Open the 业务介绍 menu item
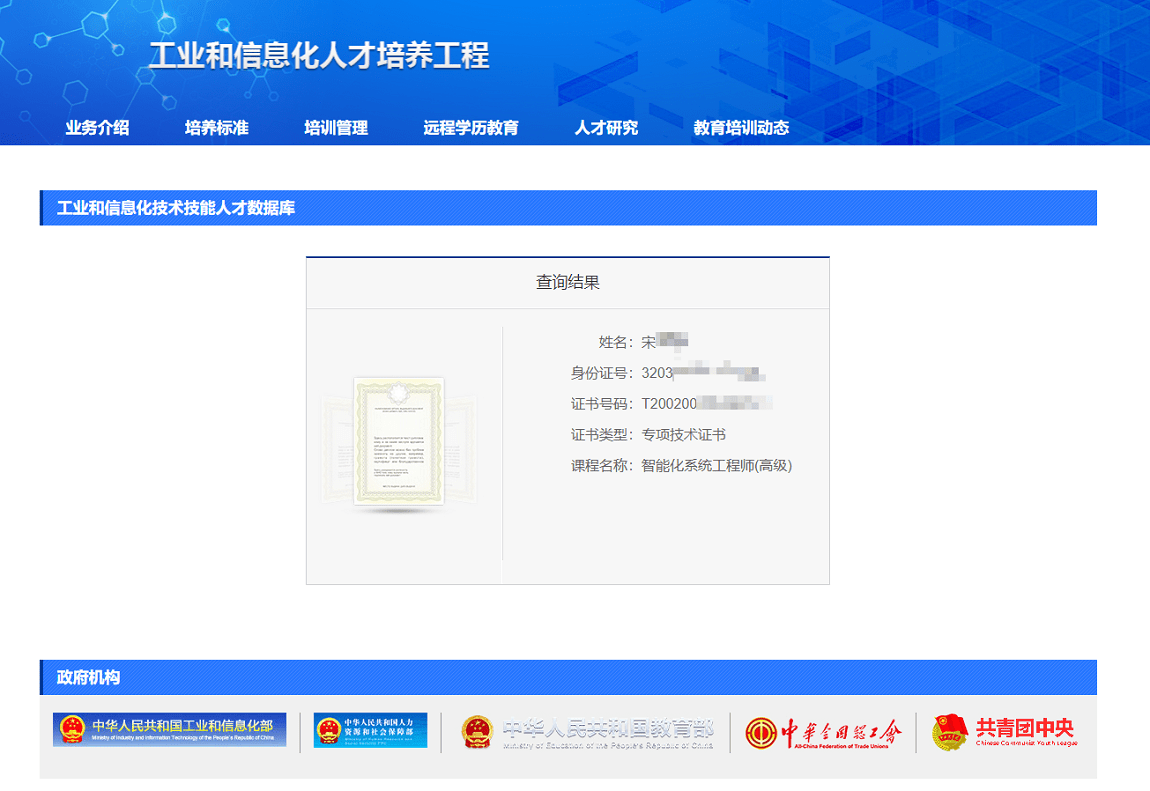 coord(95,128)
